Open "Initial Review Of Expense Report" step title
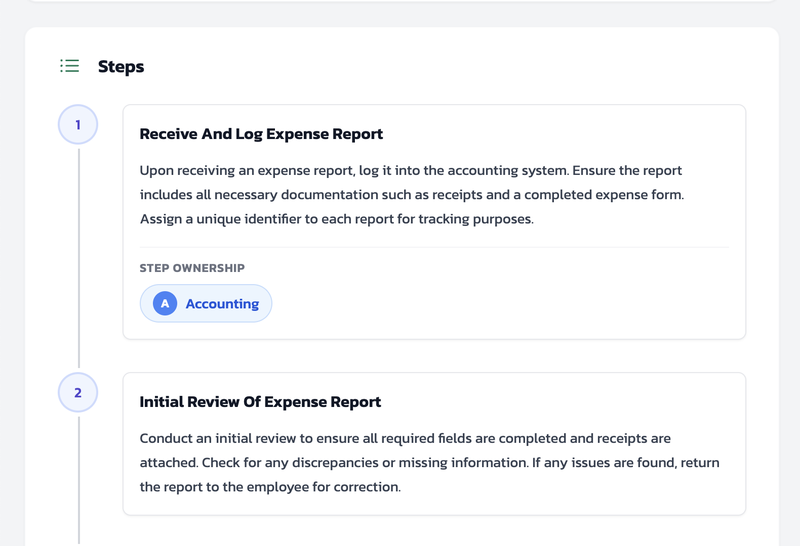 260,402
